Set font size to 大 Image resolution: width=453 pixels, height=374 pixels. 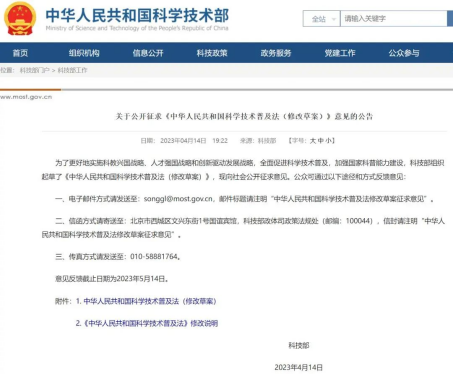(x=313, y=141)
